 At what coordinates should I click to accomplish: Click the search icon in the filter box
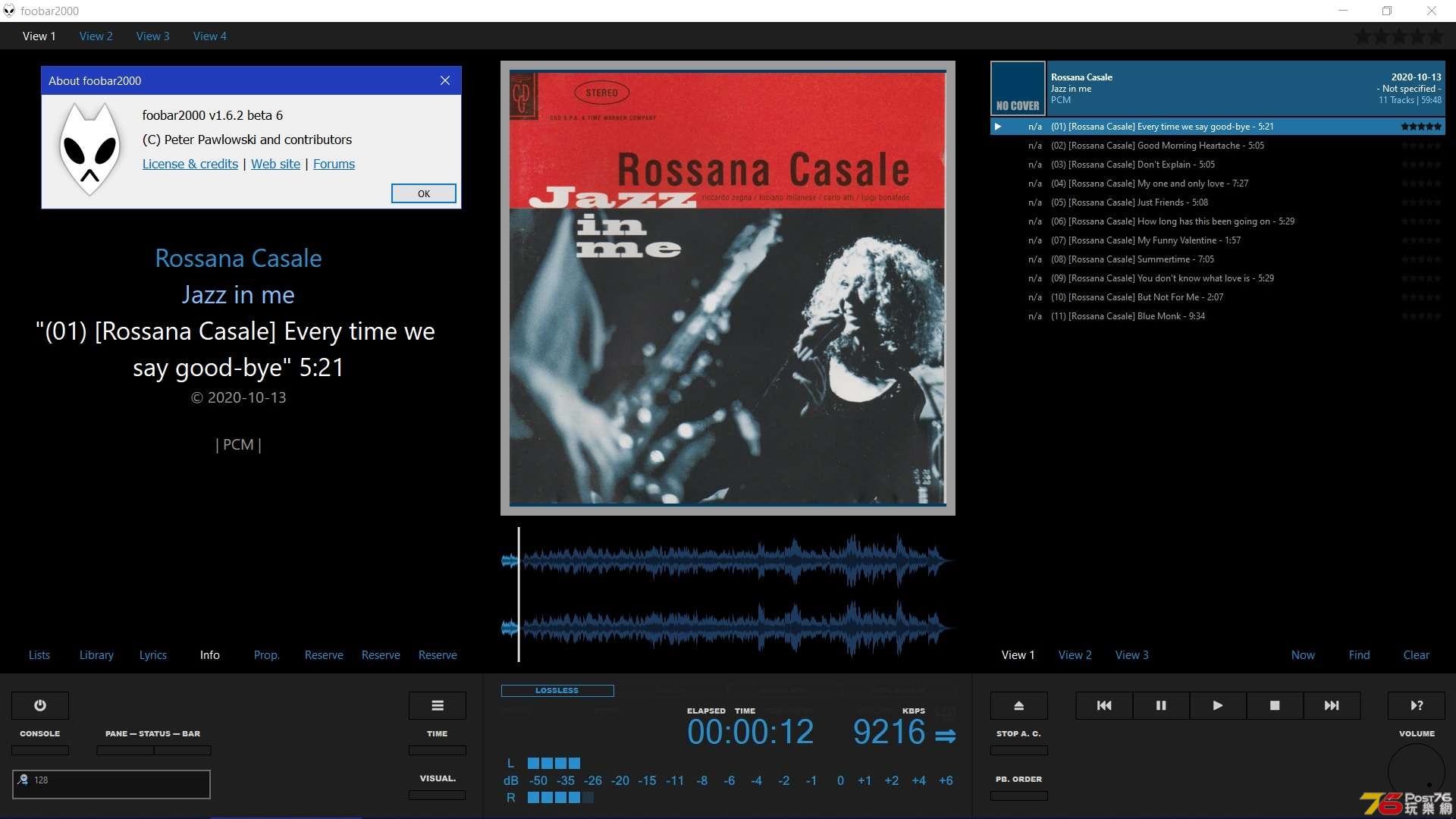[23, 780]
